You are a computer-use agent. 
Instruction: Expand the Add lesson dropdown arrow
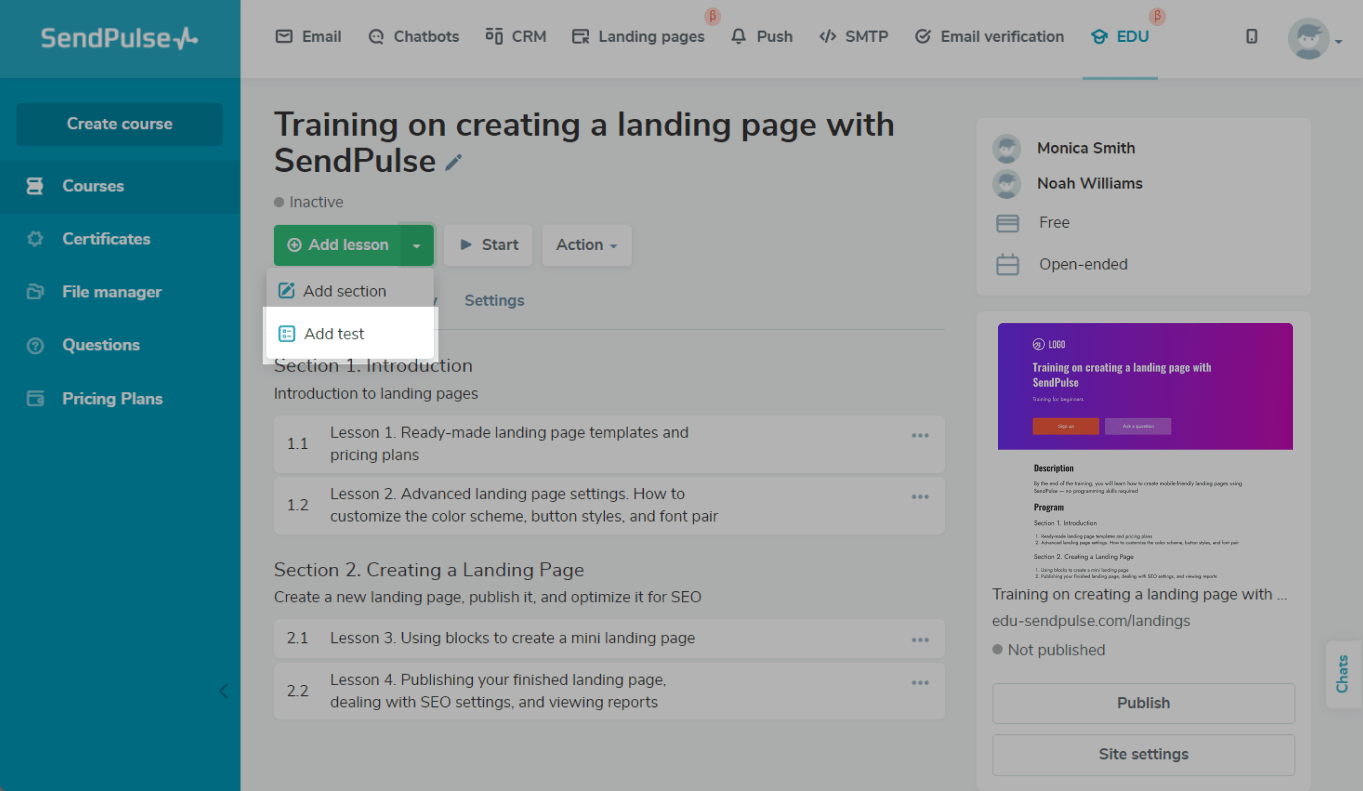pyautogui.click(x=417, y=245)
